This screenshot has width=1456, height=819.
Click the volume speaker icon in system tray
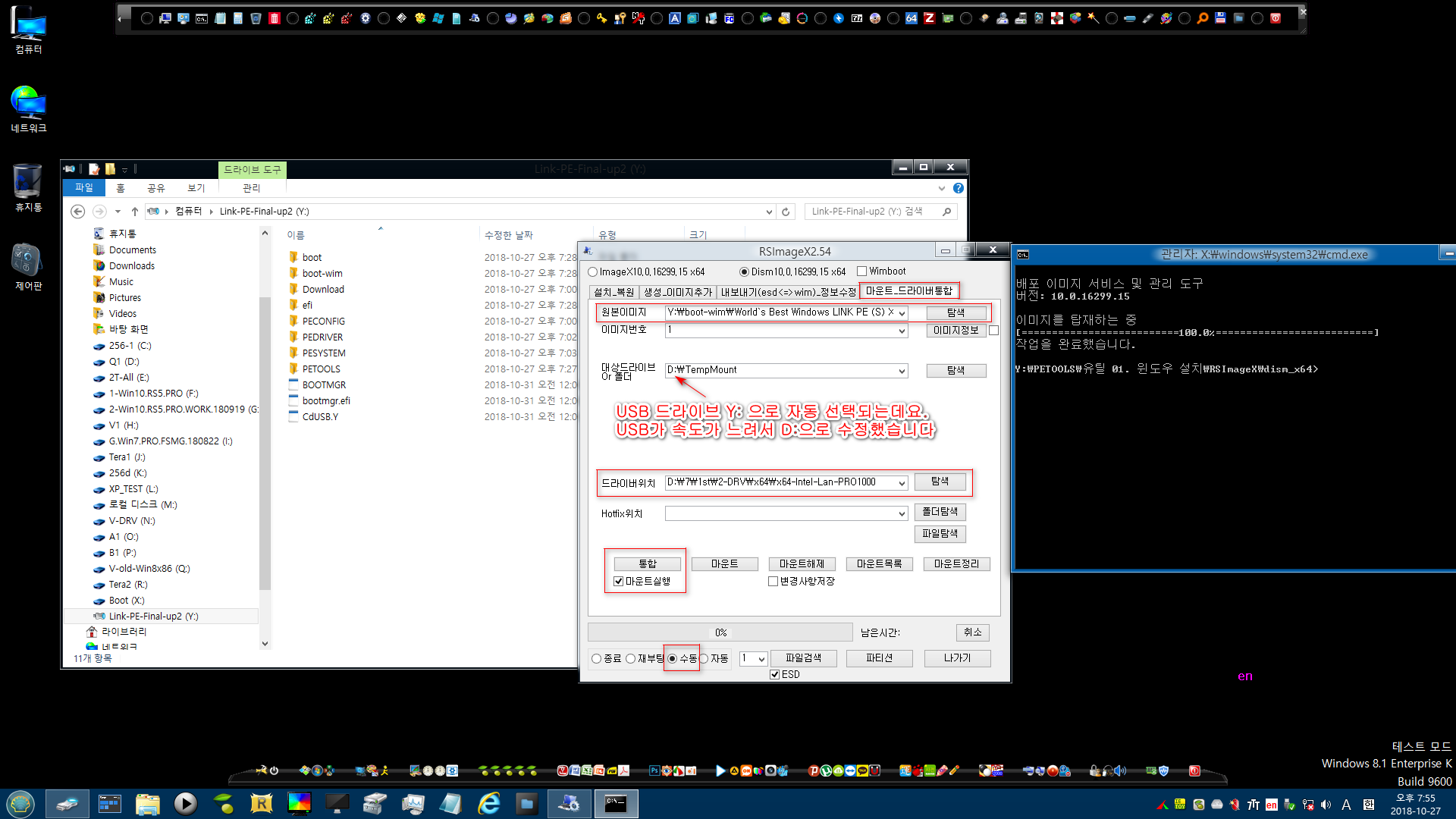point(1326,805)
